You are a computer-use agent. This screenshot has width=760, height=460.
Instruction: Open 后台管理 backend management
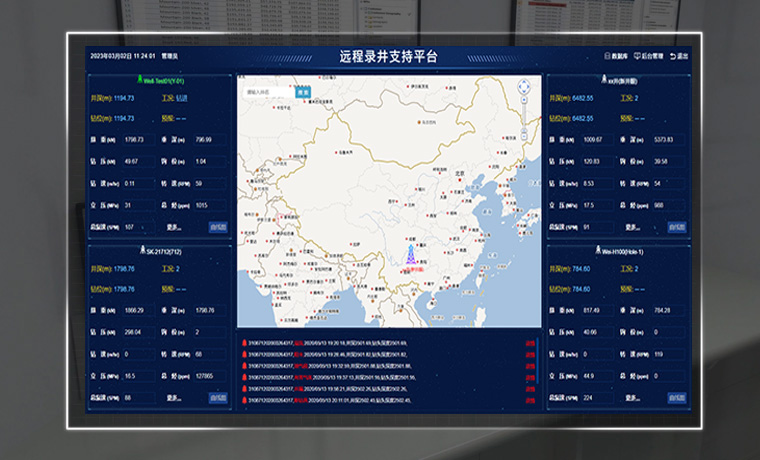point(641,56)
